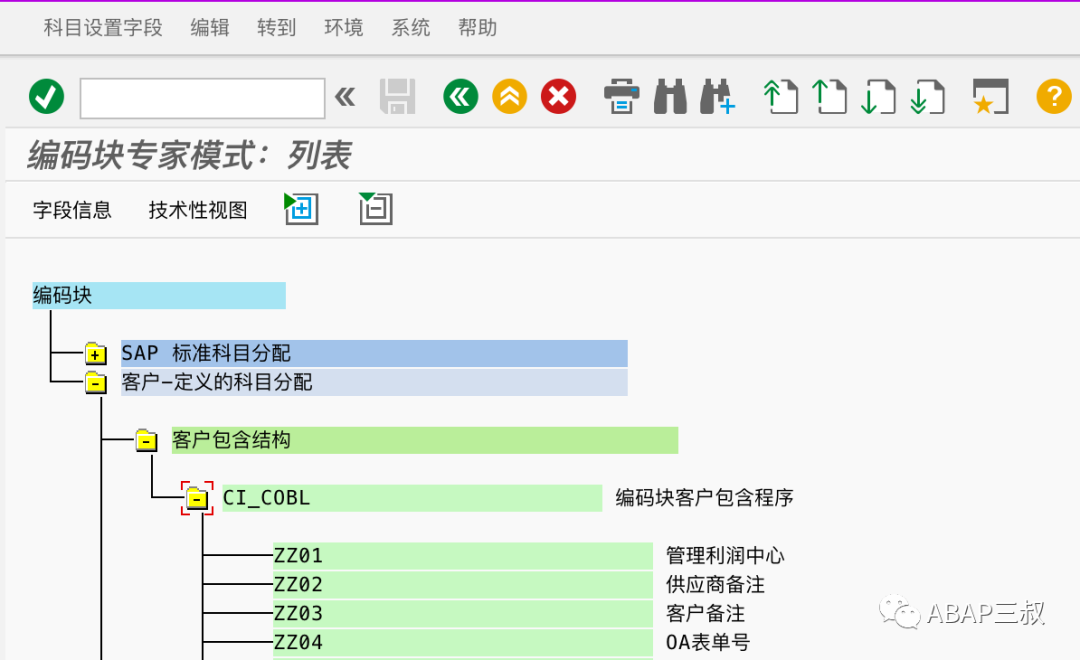Go to First Page icon

[781, 96]
